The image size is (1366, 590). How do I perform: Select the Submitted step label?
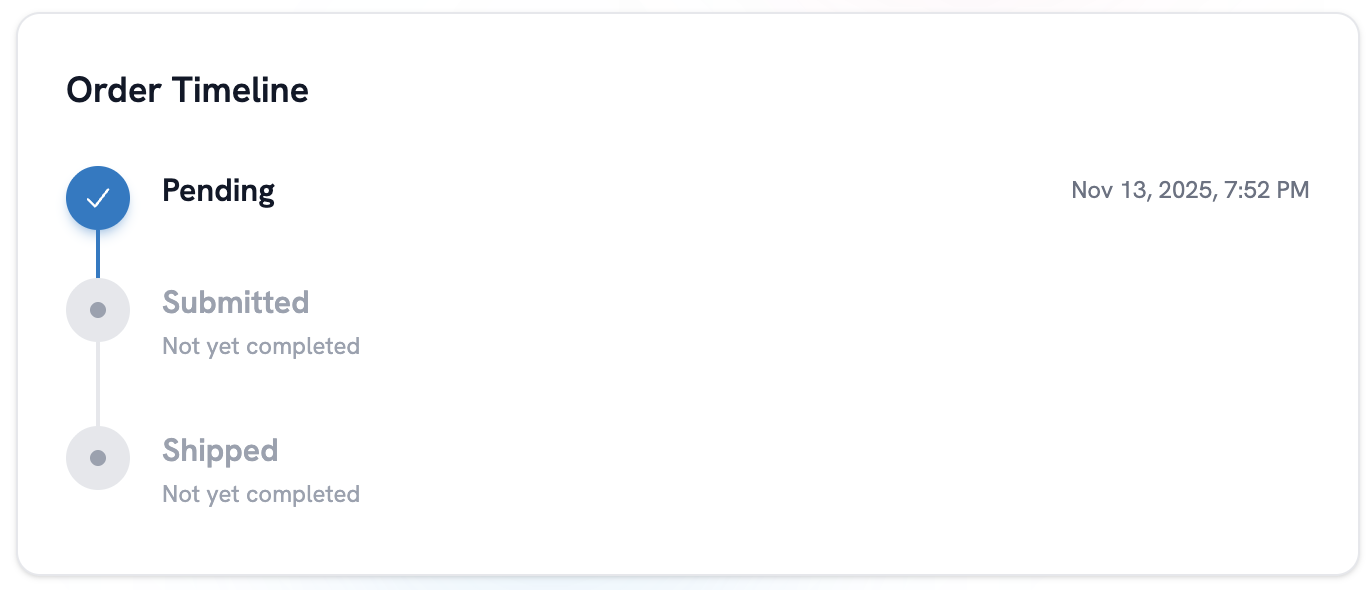[x=235, y=302]
